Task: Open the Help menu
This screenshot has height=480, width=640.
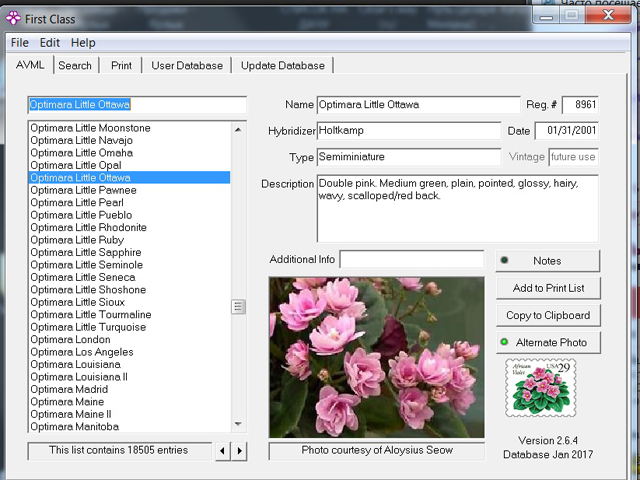Action: (x=83, y=42)
